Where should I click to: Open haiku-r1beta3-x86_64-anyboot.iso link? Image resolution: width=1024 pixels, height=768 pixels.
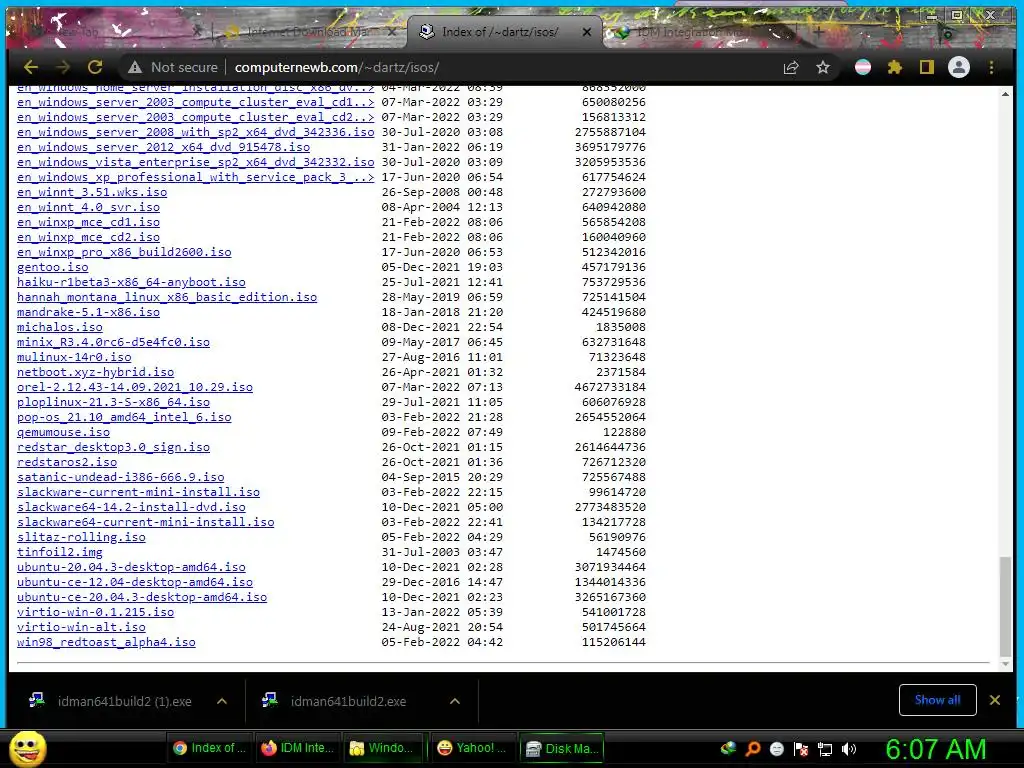pos(131,282)
